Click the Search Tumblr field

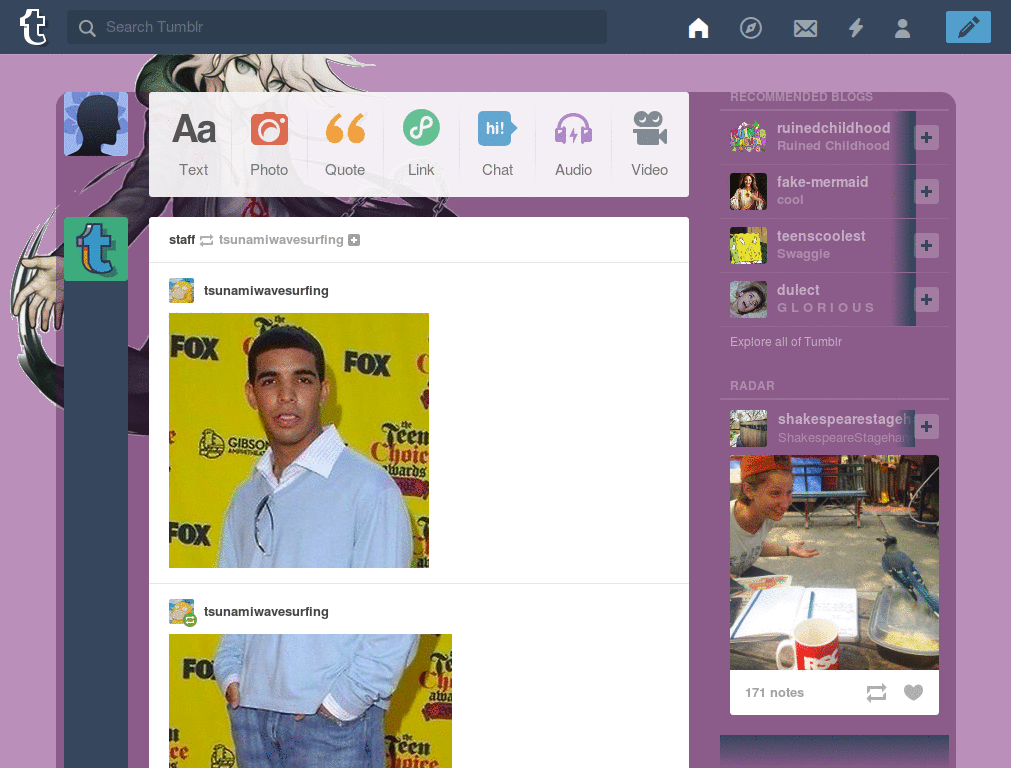point(337,27)
